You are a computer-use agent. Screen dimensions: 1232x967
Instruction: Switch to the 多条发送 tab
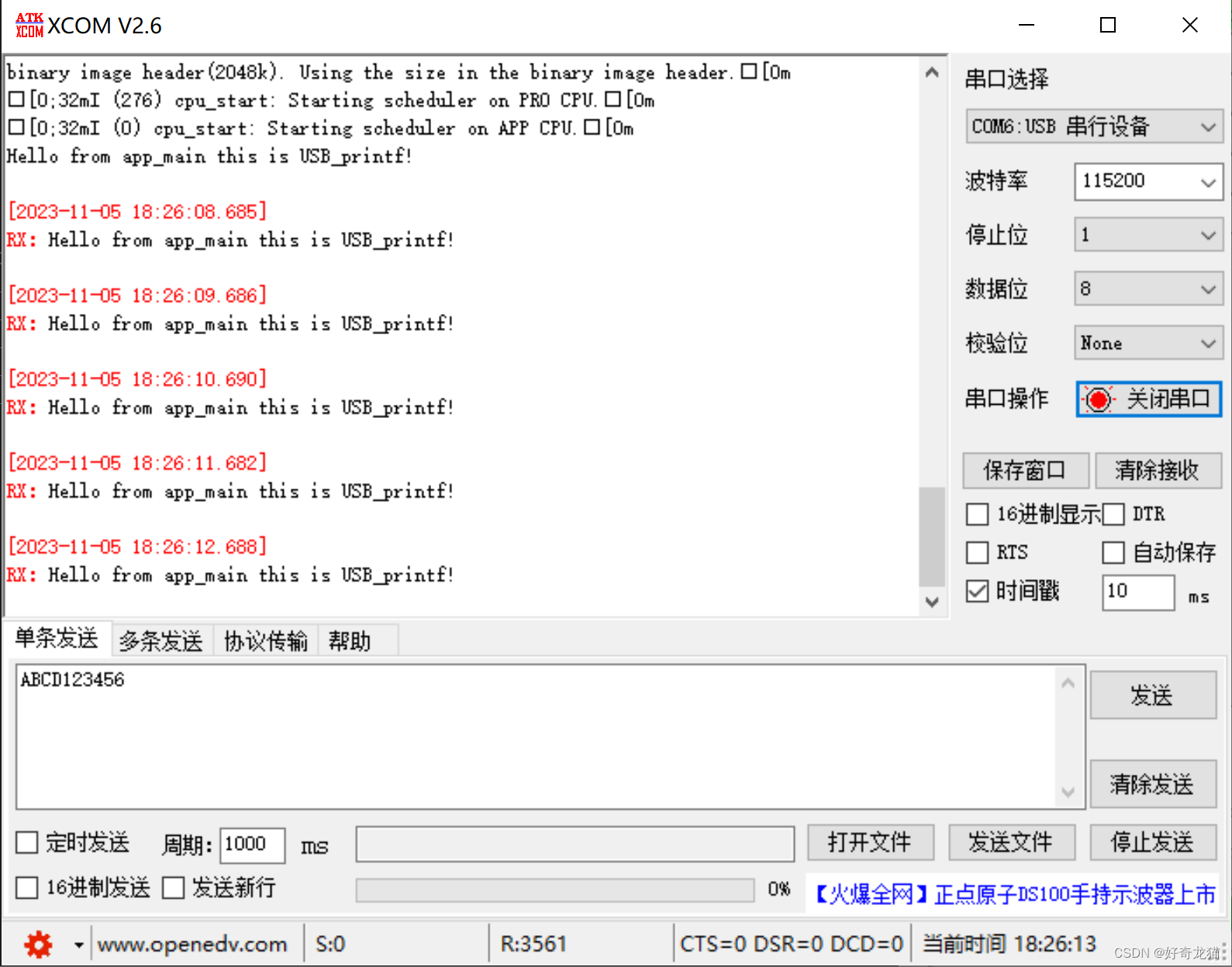point(161,641)
